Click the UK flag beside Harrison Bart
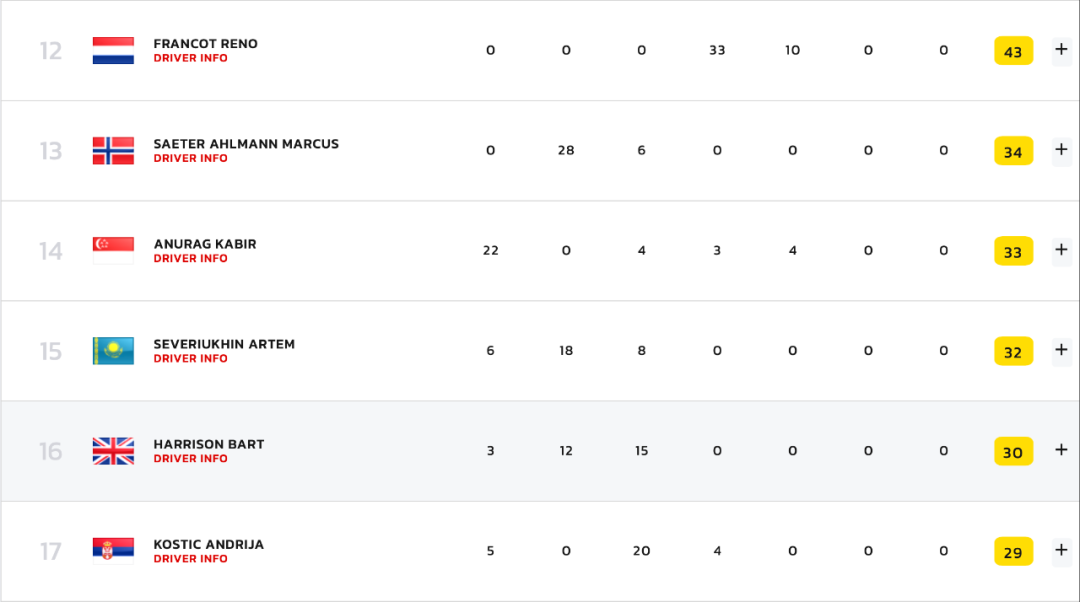 113,451
